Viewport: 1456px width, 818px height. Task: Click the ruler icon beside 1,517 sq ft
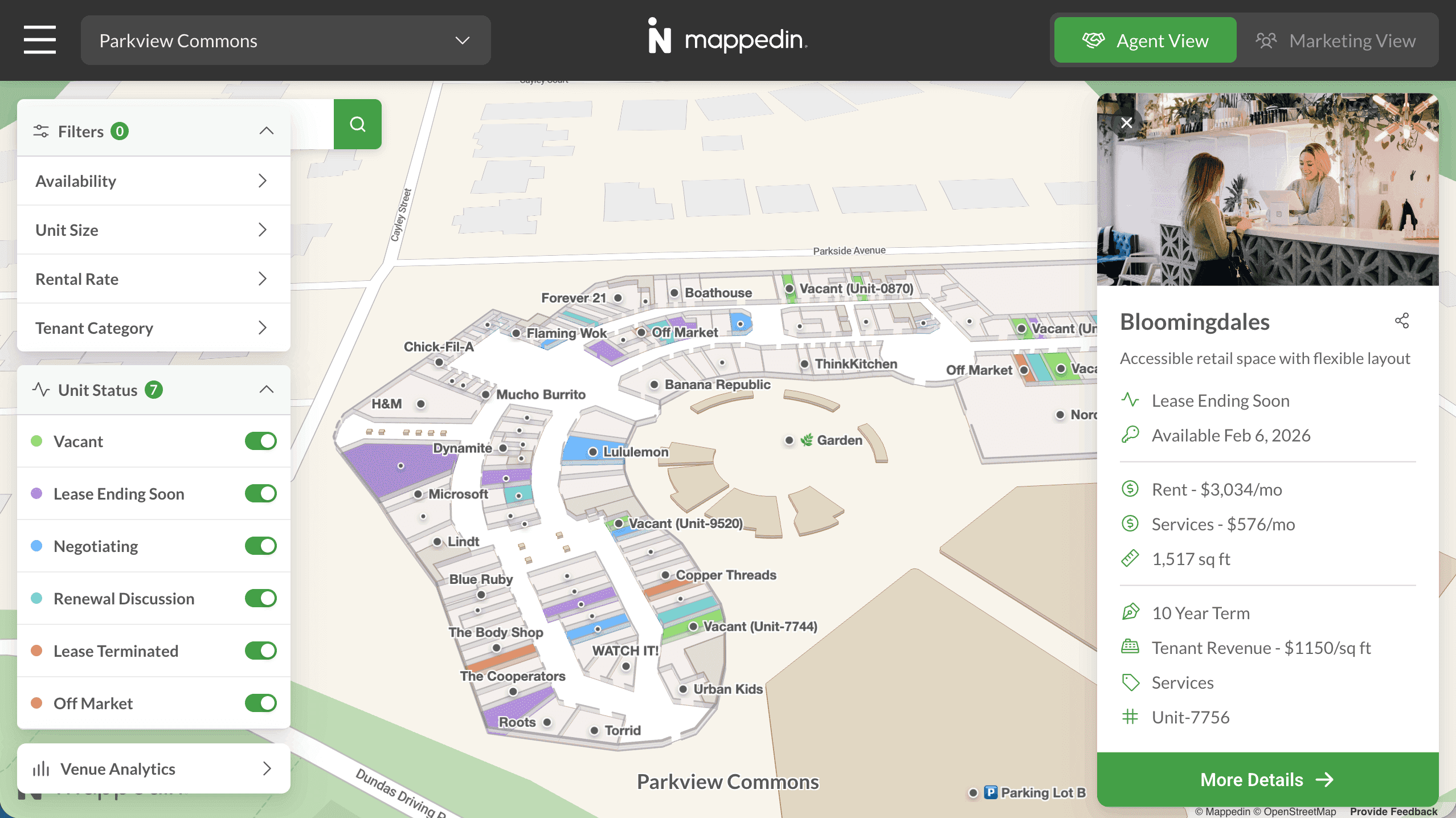pos(1130,558)
